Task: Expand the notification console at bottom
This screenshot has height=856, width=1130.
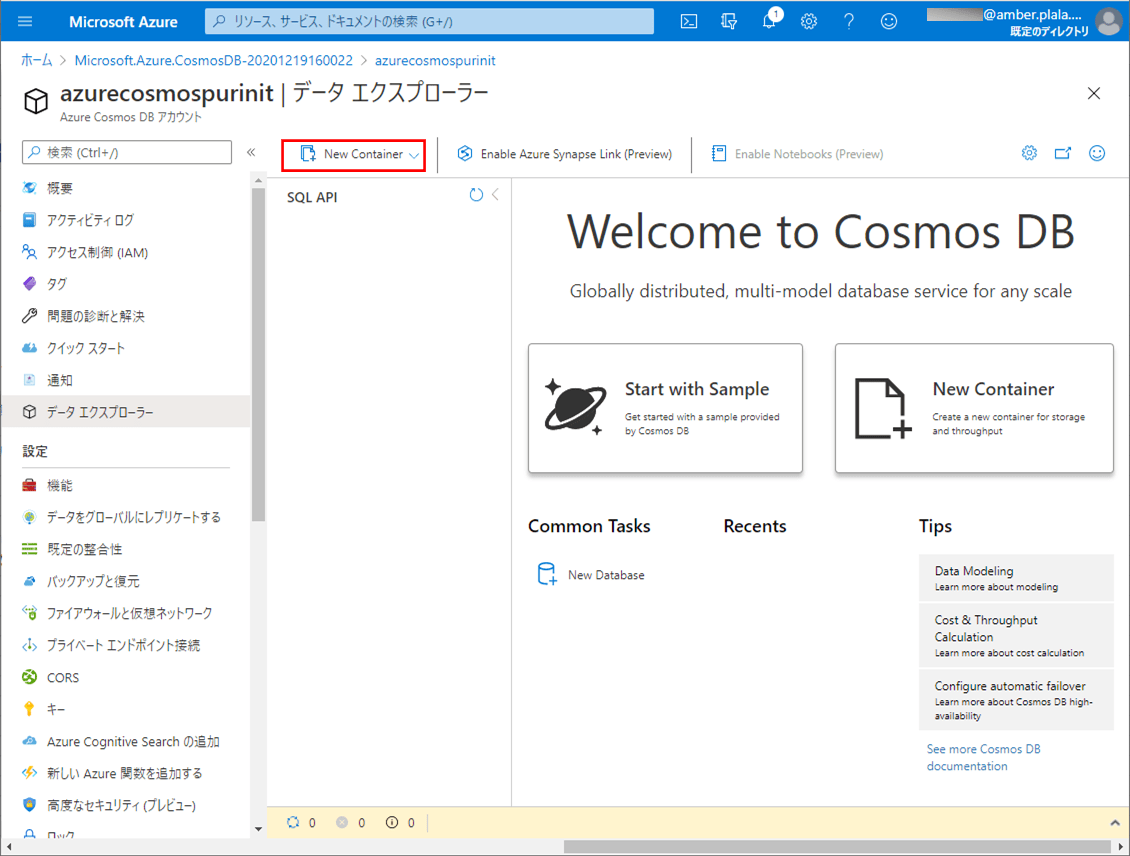Action: click(x=1115, y=822)
